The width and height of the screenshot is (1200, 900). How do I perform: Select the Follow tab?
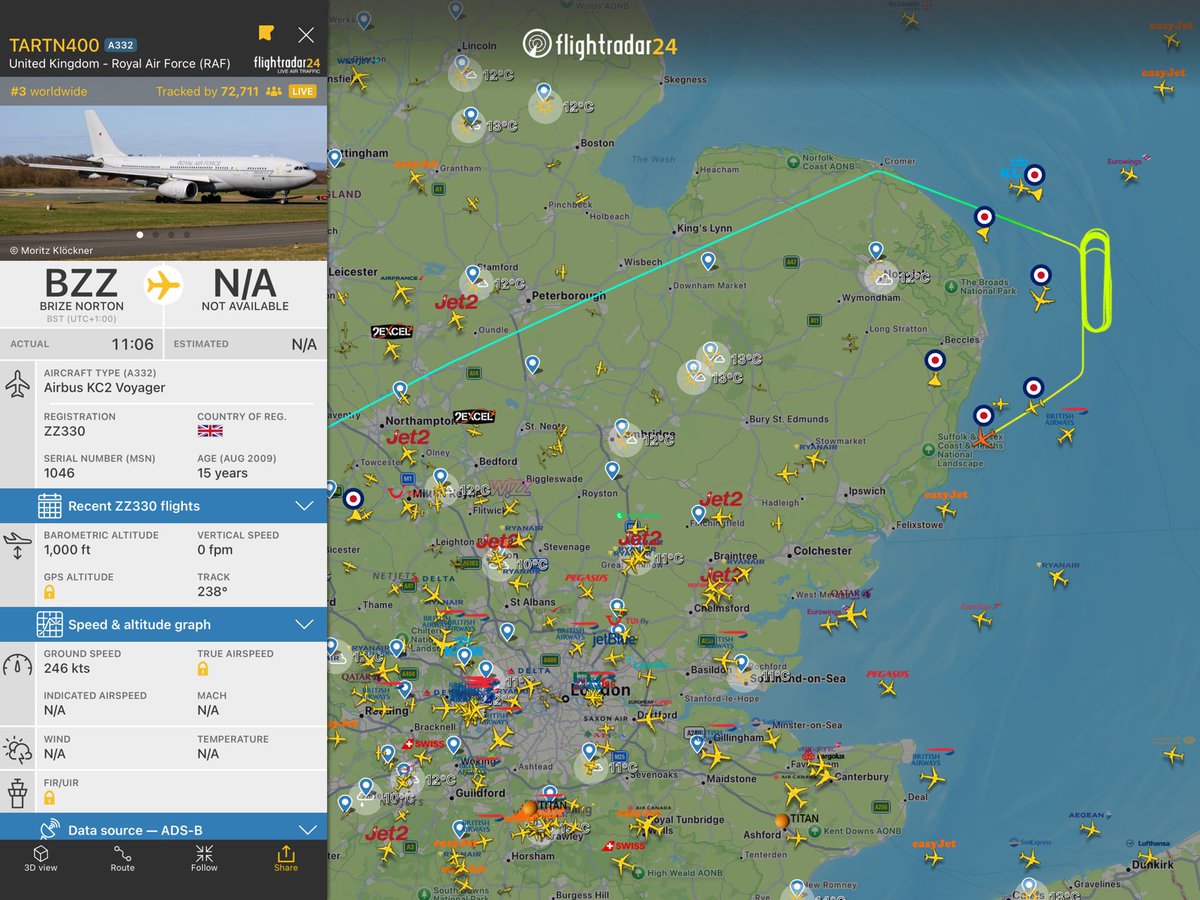pyautogui.click(x=204, y=858)
